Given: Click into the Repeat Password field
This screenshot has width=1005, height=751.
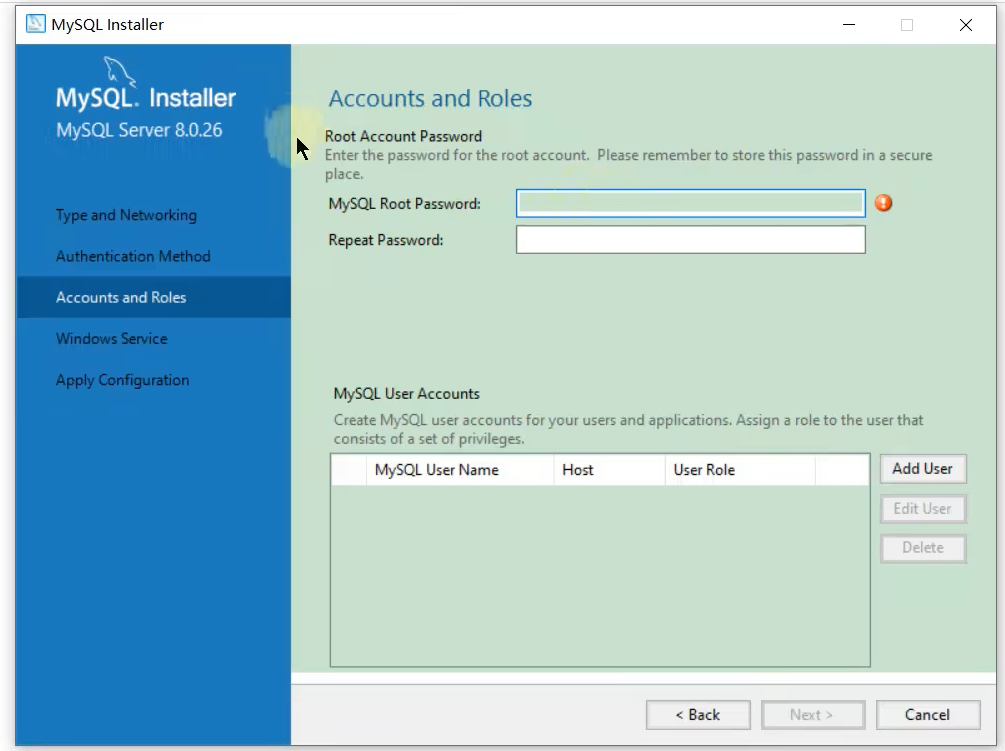Looking at the screenshot, I should tap(690, 240).
